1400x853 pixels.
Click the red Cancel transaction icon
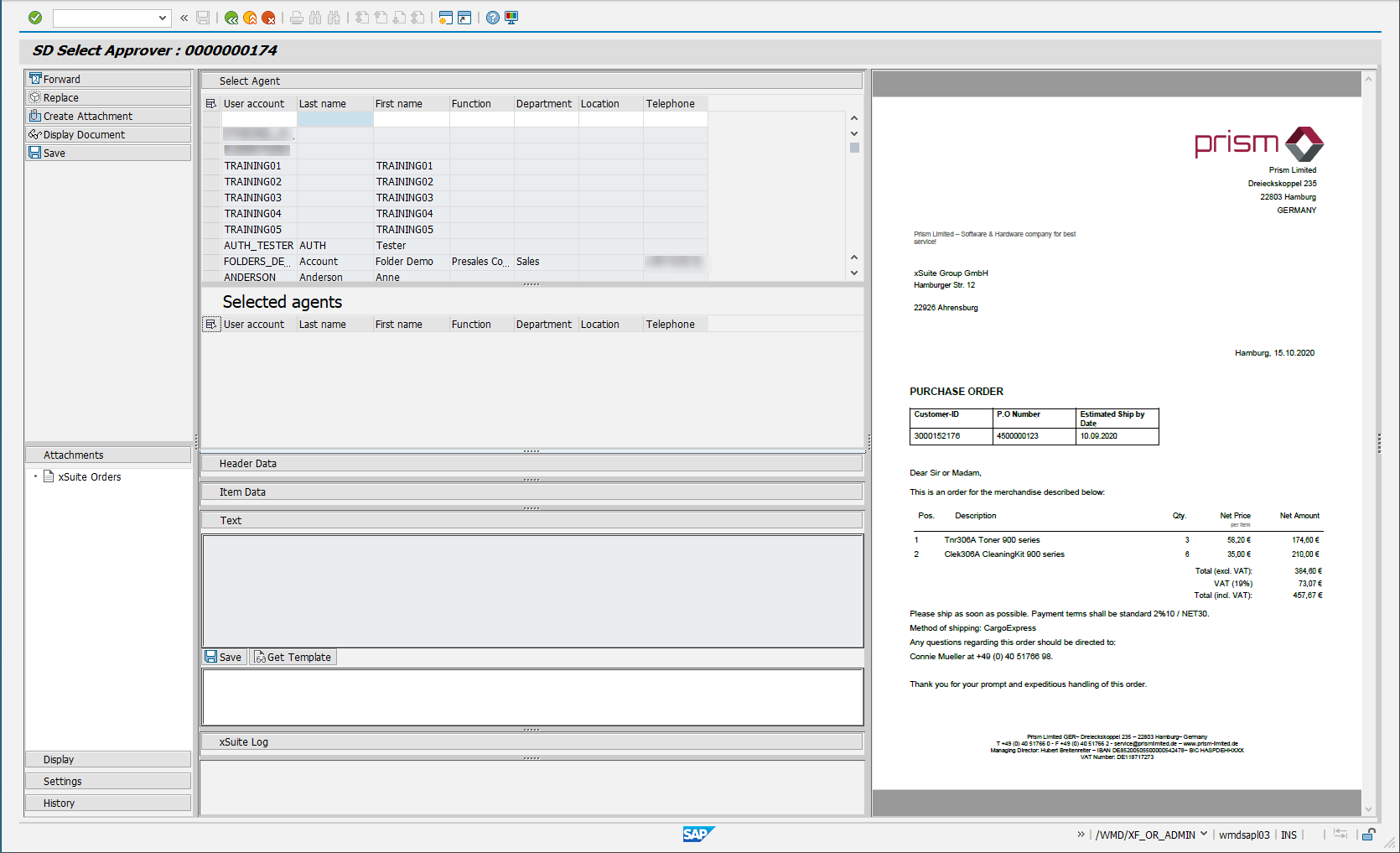click(271, 18)
